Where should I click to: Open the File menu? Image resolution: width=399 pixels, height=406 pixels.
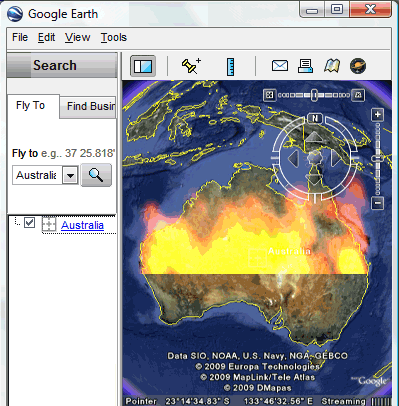tap(20, 37)
